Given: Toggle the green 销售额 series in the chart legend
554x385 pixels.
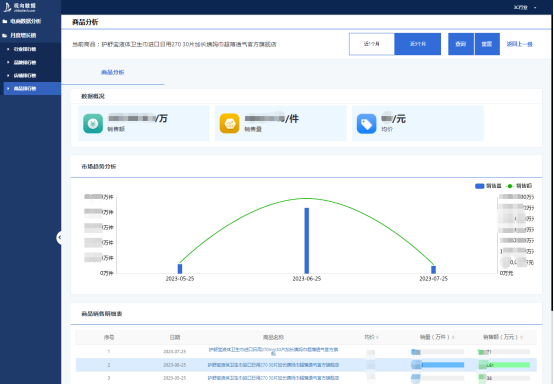Looking at the screenshot, I should 519,186.
